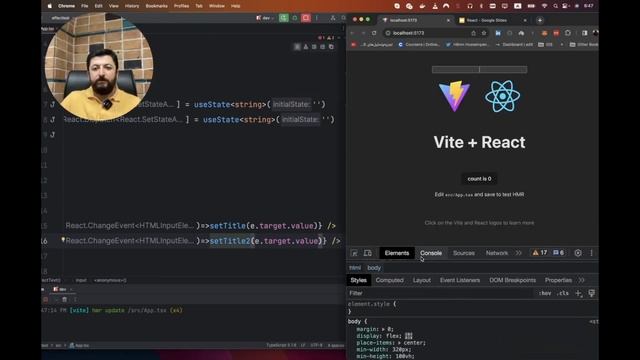Open the DevTools three-dot menu

591,253
